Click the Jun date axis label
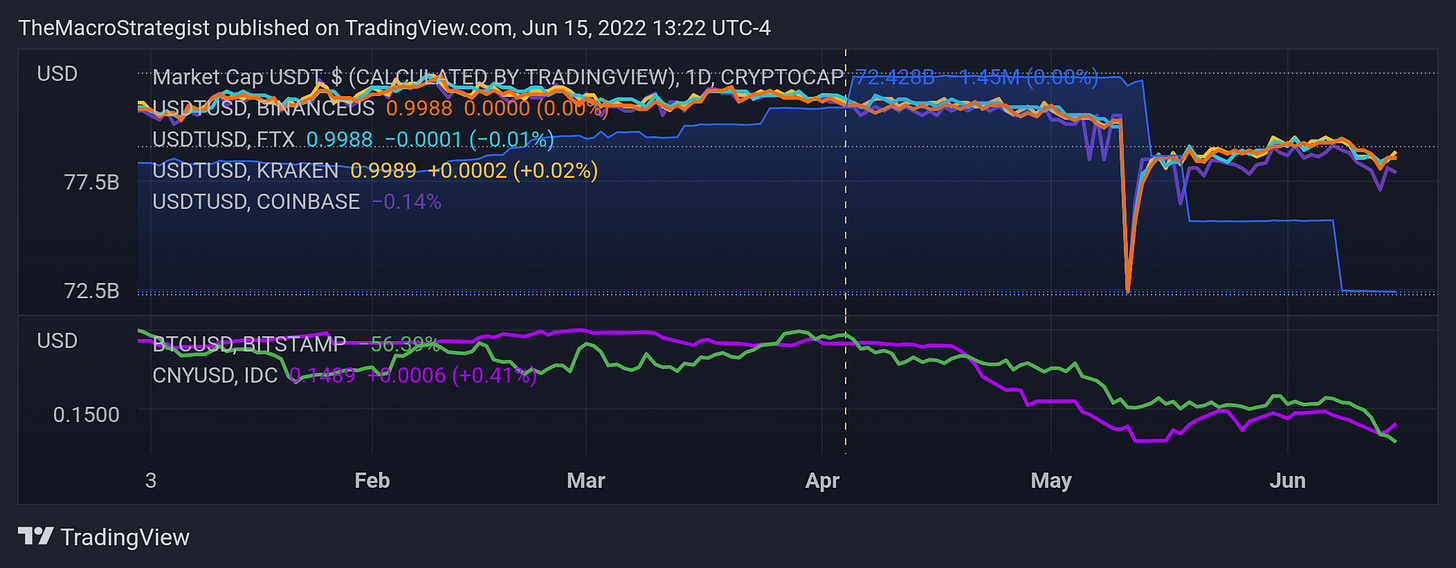The image size is (1456, 568). click(1288, 481)
